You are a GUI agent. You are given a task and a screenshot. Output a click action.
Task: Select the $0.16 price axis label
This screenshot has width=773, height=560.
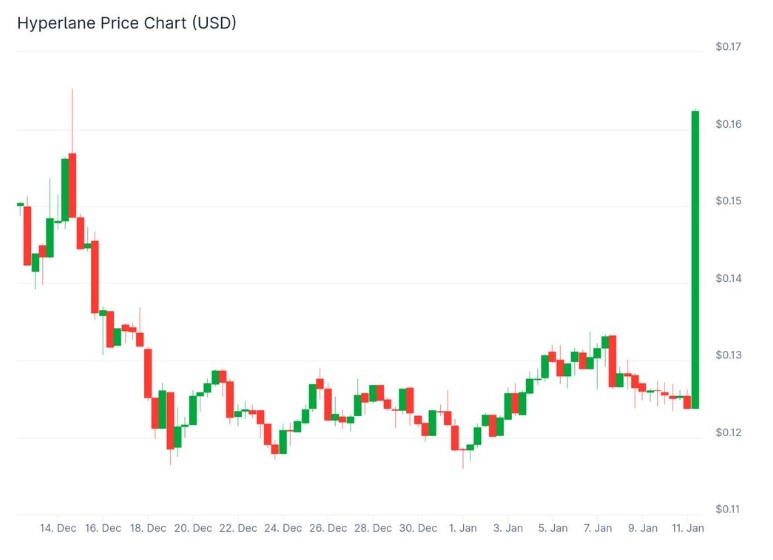pyautogui.click(x=728, y=125)
